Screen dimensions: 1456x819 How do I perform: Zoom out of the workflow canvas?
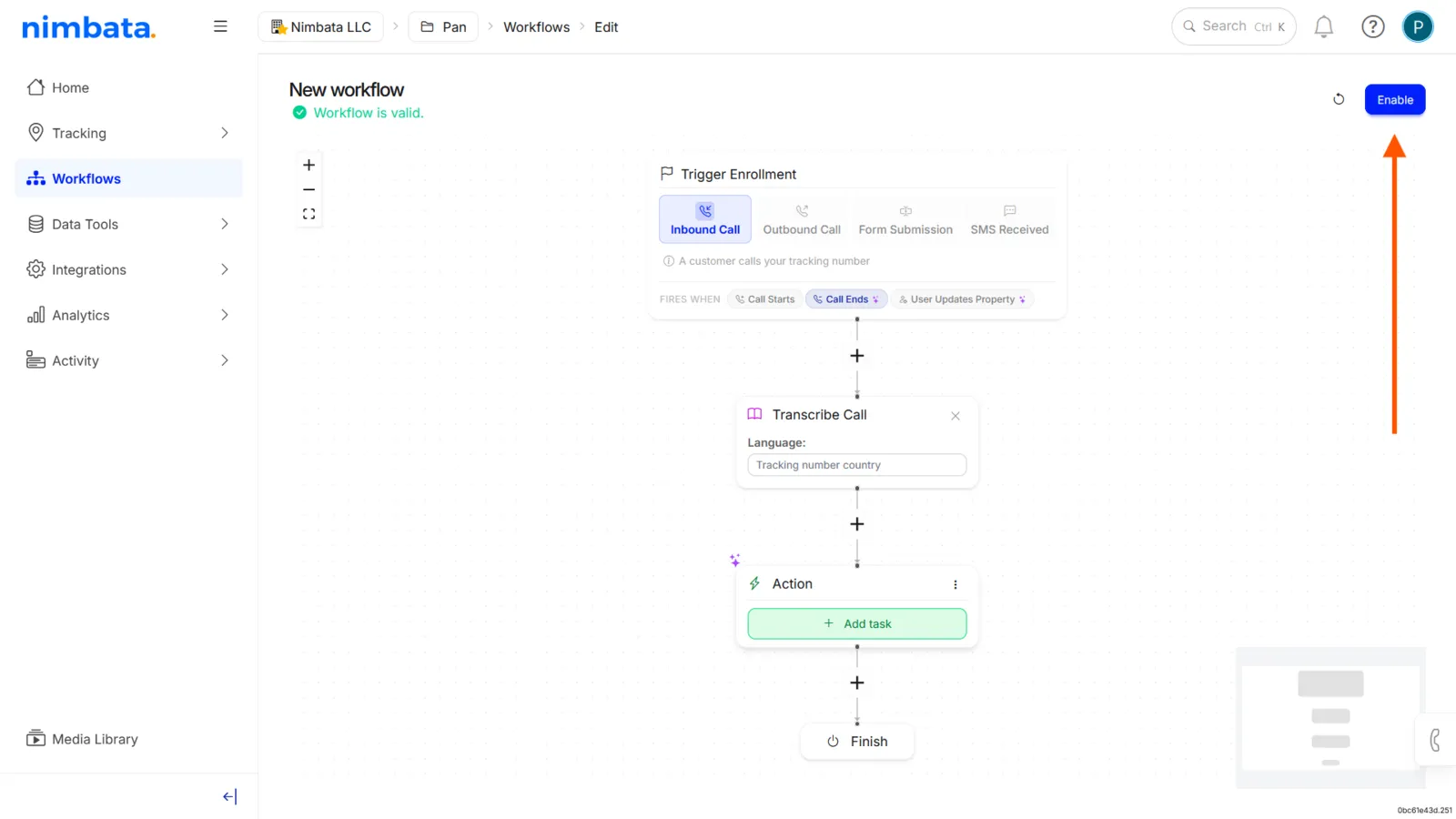click(x=308, y=189)
